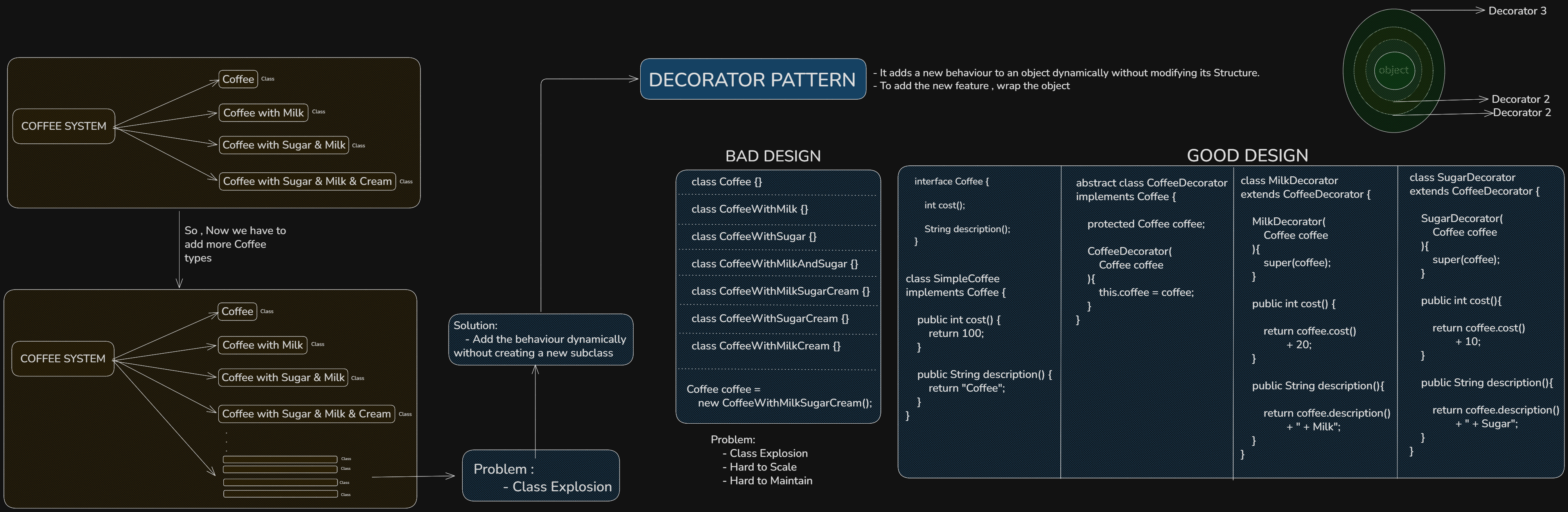Viewport: 1568px width, 512px height.
Task: Select the DECORATOR PATTERN title box
Action: pyautogui.click(x=753, y=79)
